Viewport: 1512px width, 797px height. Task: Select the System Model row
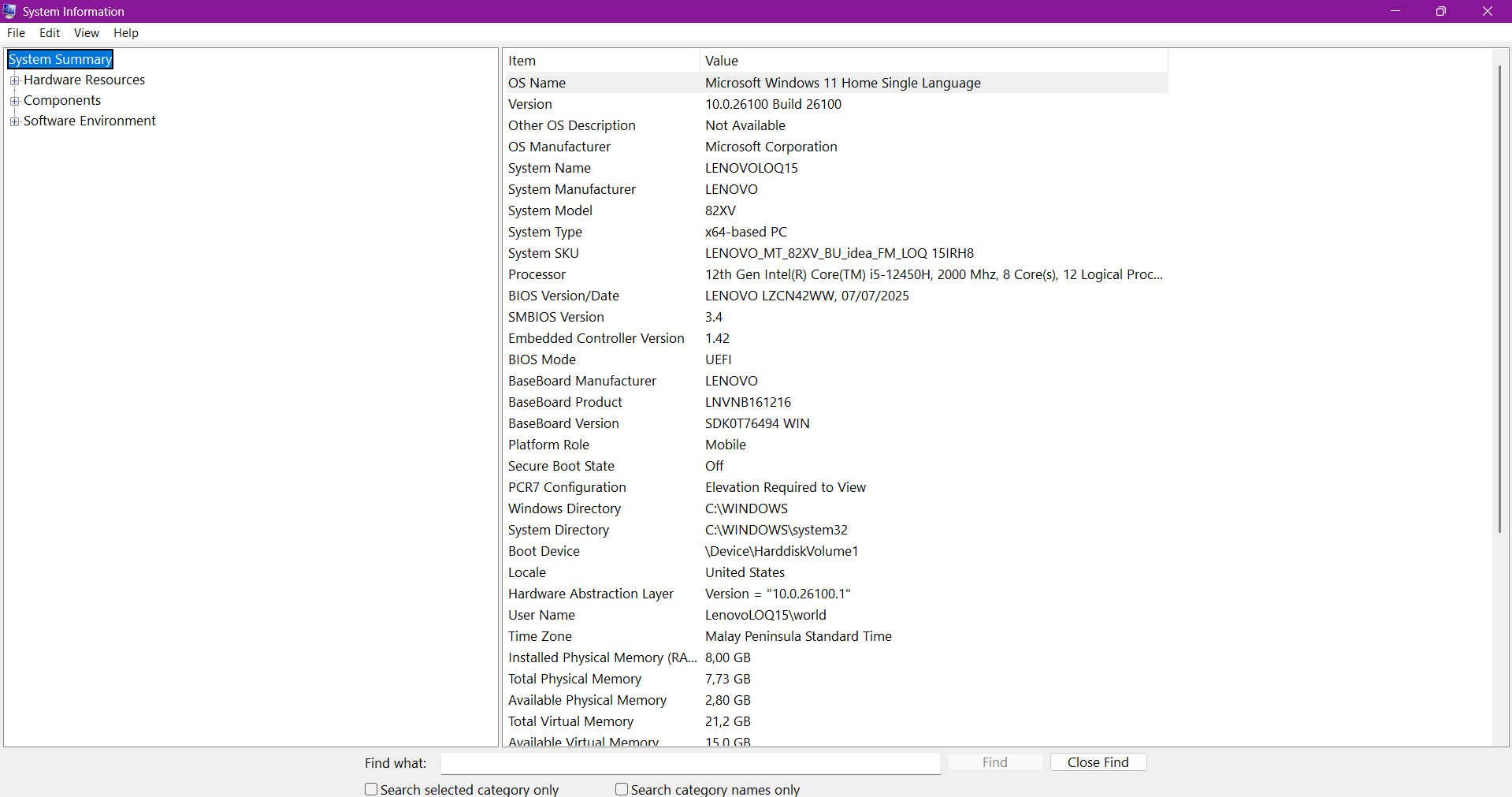point(835,210)
